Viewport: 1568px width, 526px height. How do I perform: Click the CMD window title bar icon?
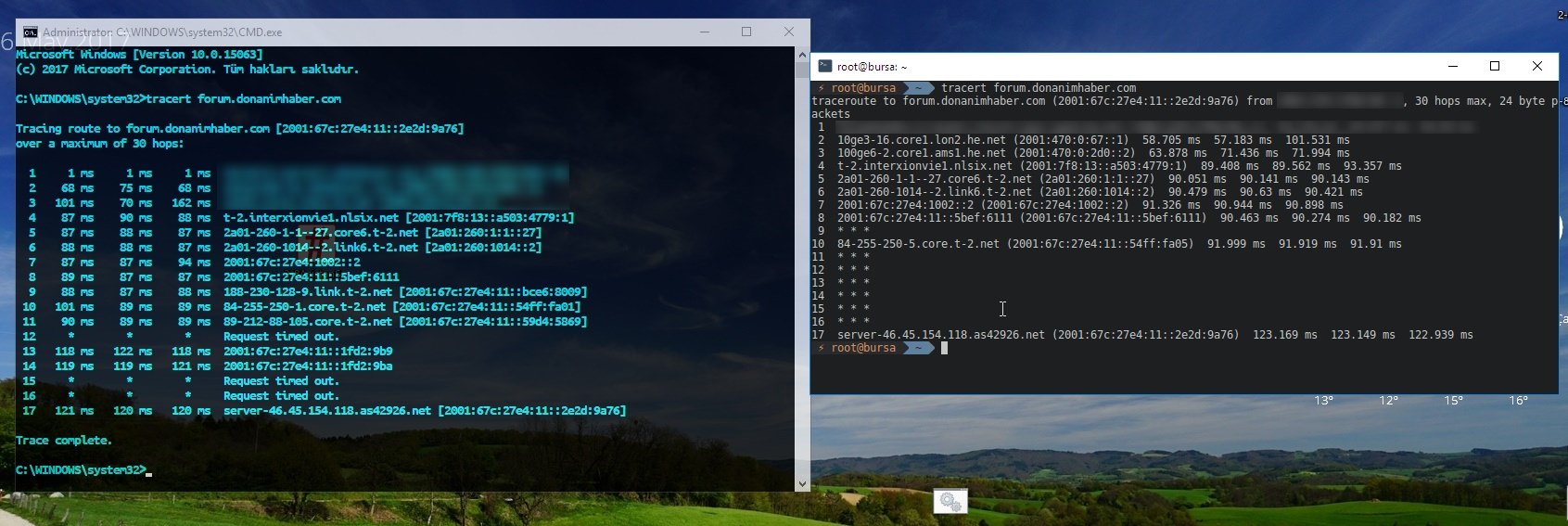[x=31, y=32]
